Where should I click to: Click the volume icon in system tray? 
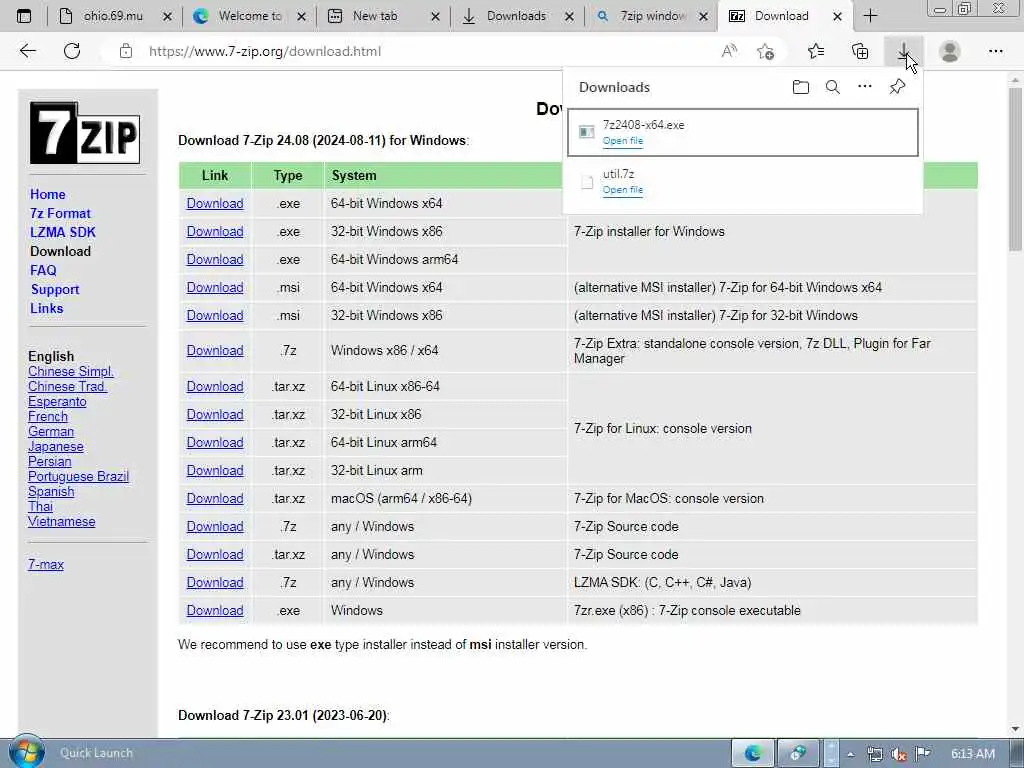(x=899, y=754)
